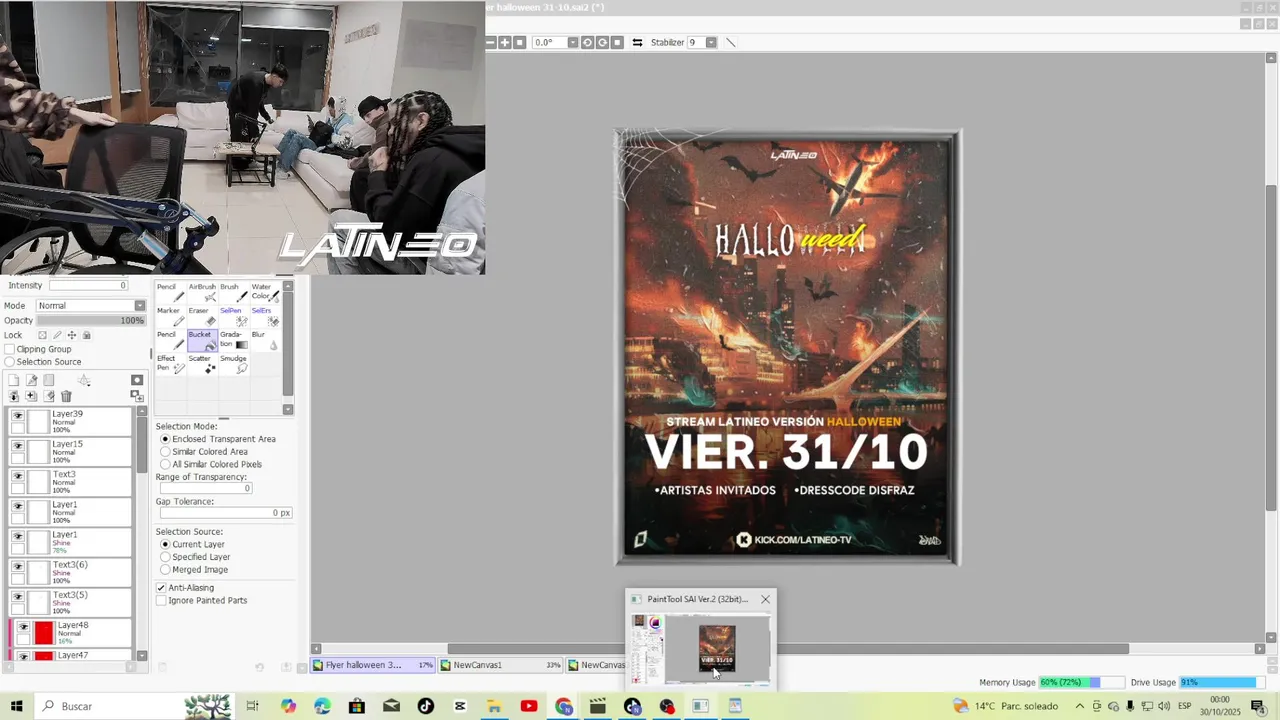Hide Layer15 with its eye icon

coord(17,446)
